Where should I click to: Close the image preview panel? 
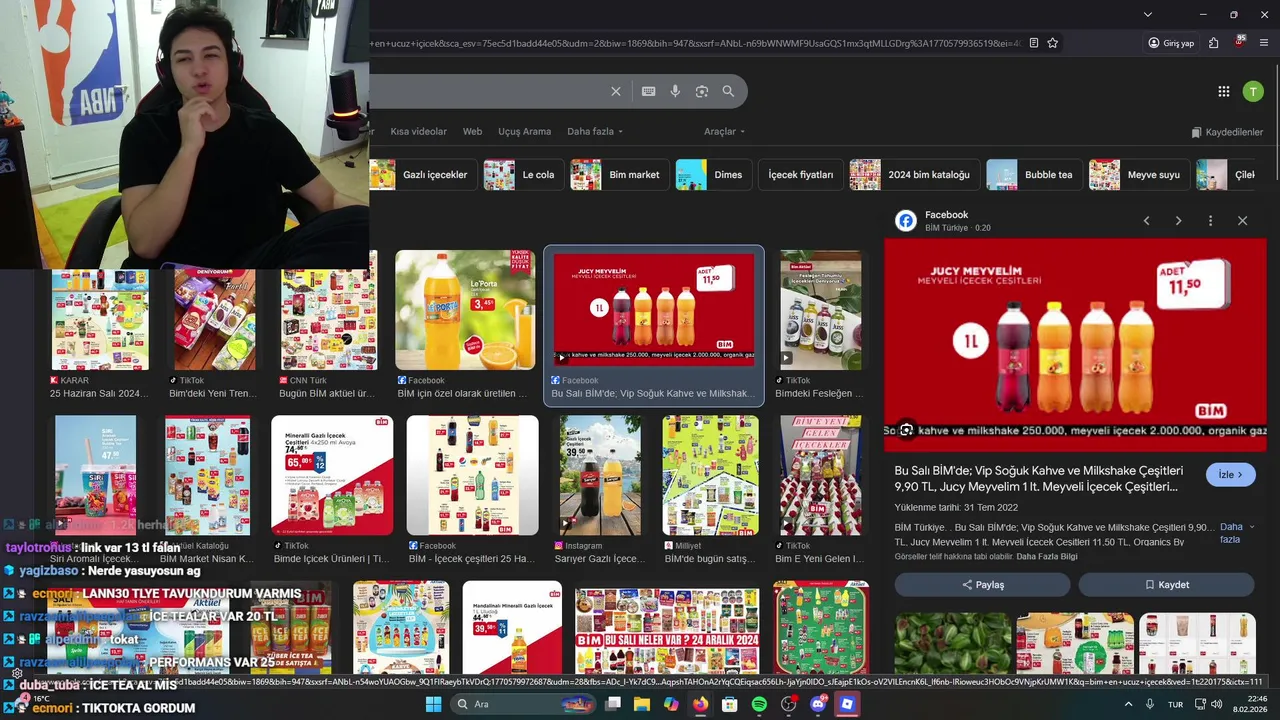click(1242, 220)
